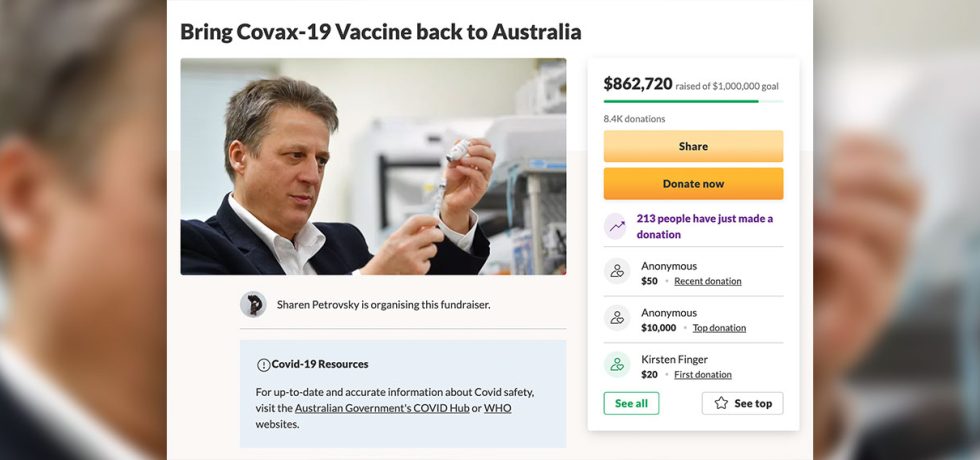The width and height of the screenshot is (980, 460).
Task: Click the purple trending donations icon
Action: click(617, 226)
